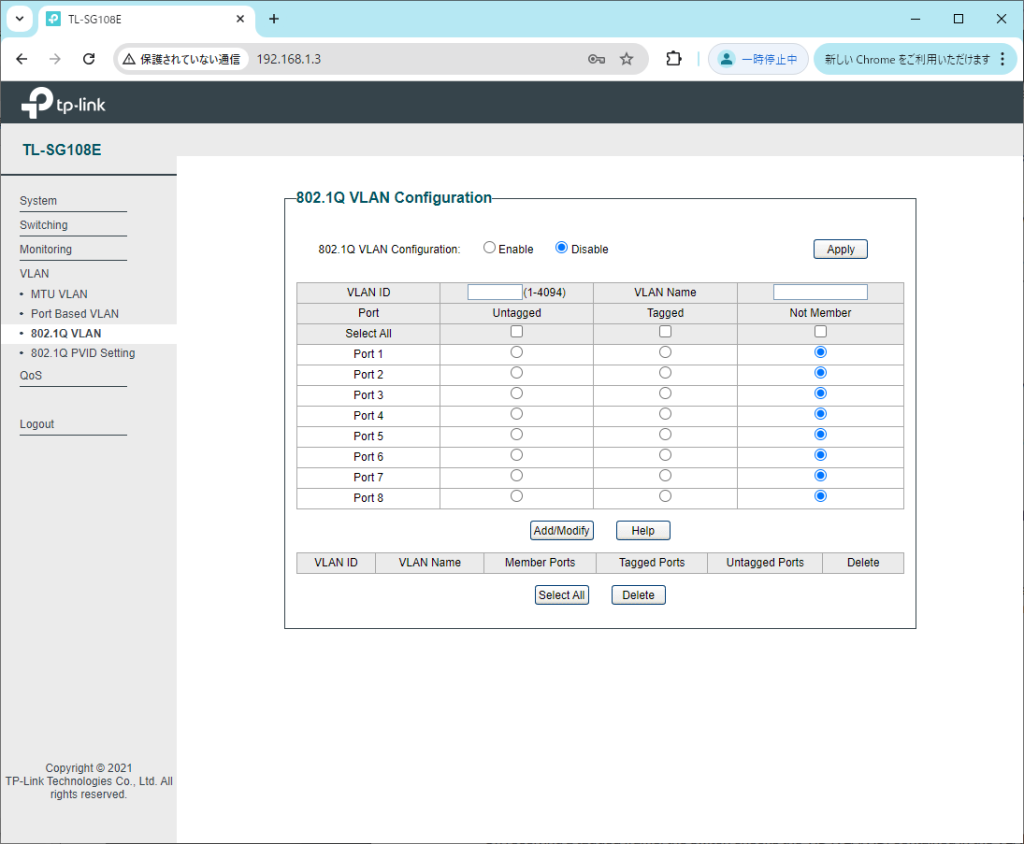Click the browser reload icon
Screen dimensions: 1024x844
click(x=89, y=59)
